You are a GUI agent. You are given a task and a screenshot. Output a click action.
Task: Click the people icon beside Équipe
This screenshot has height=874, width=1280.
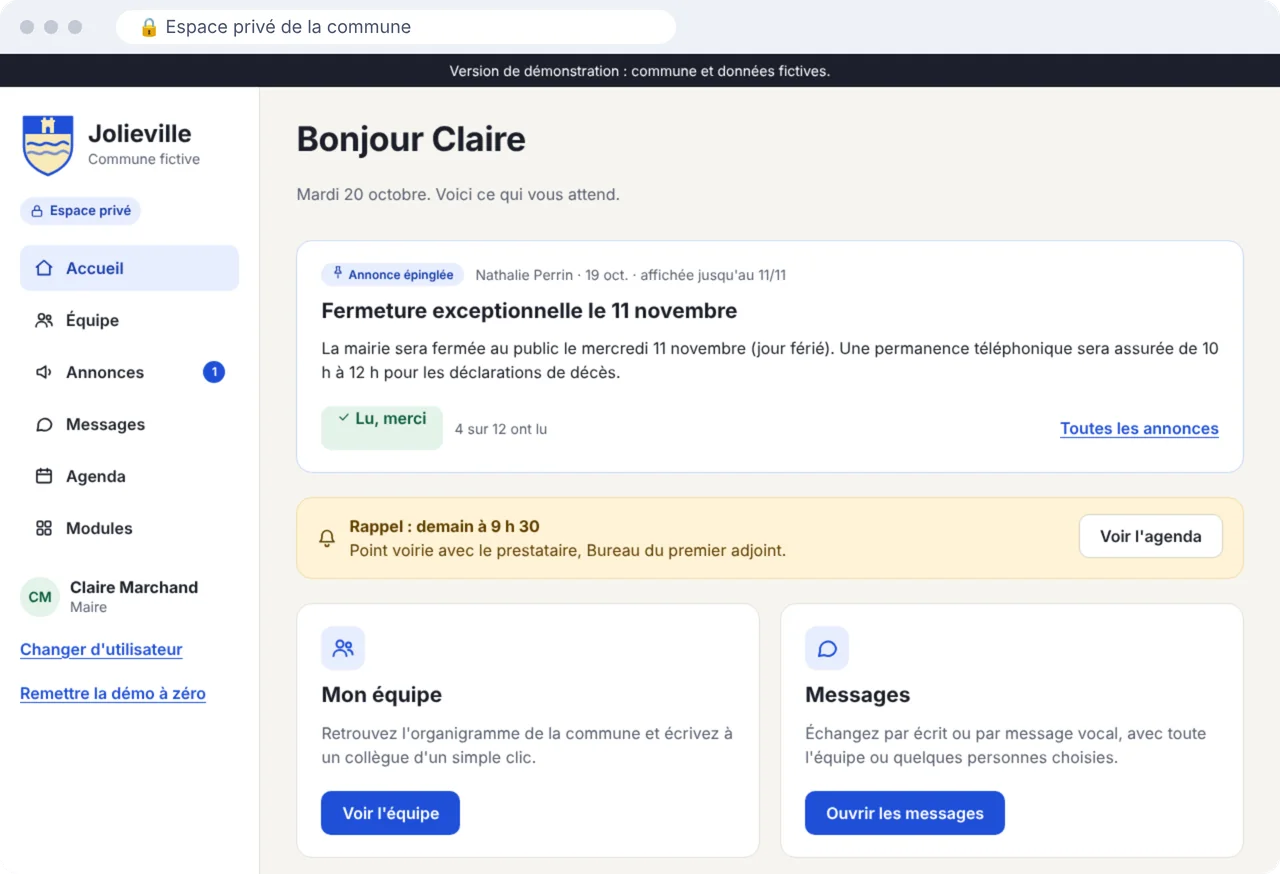click(x=44, y=320)
